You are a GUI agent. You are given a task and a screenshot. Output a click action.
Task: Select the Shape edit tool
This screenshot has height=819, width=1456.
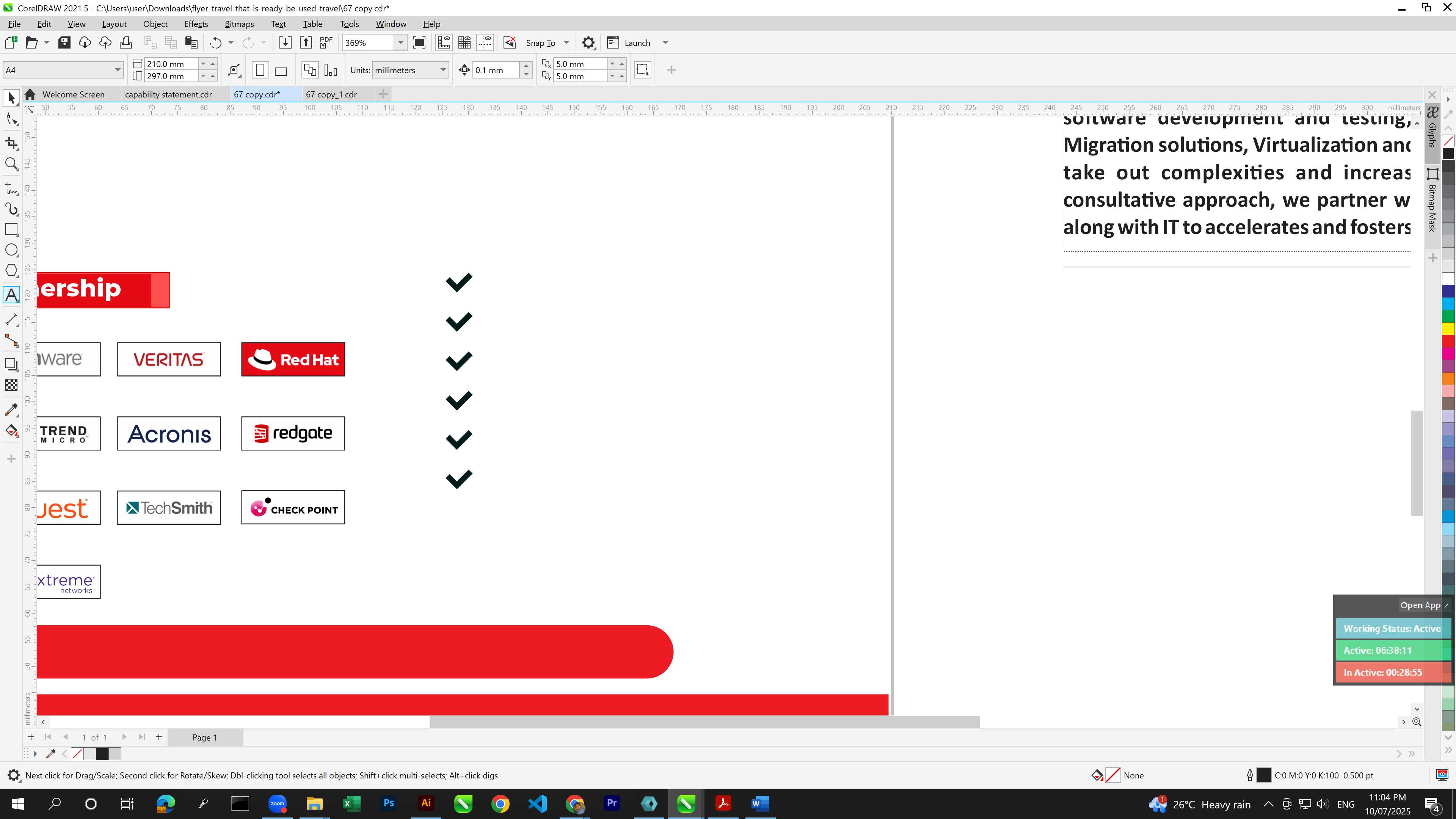tap(11, 119)
